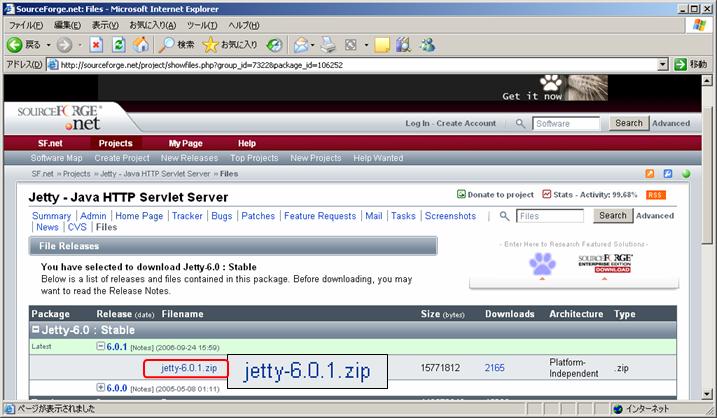Open the Screenshots link
717x418 pixels.
(450, 216)
